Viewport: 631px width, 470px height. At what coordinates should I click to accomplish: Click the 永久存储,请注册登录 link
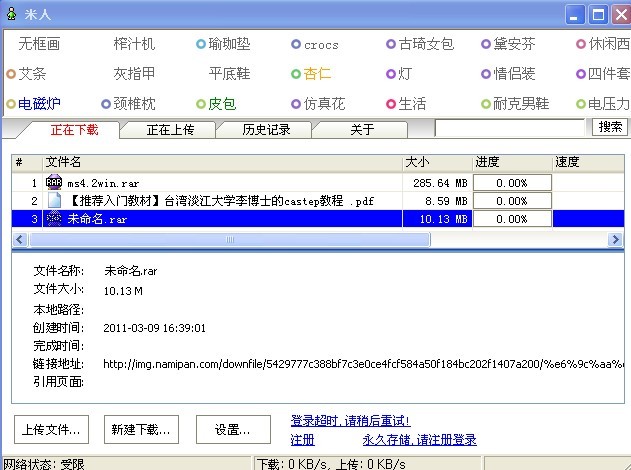(419, 439)
